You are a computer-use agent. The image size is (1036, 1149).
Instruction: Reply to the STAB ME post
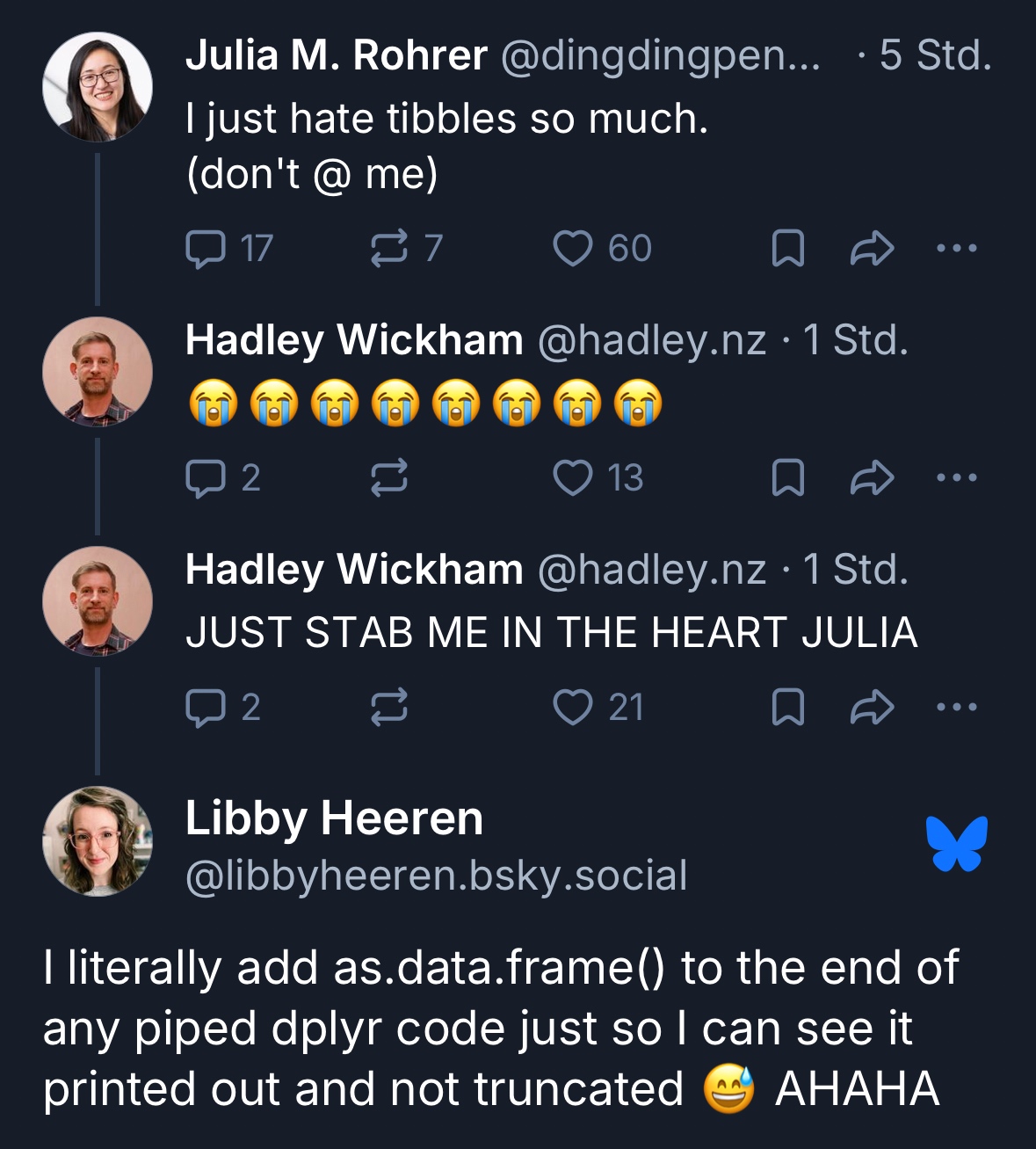pos(206,708)
